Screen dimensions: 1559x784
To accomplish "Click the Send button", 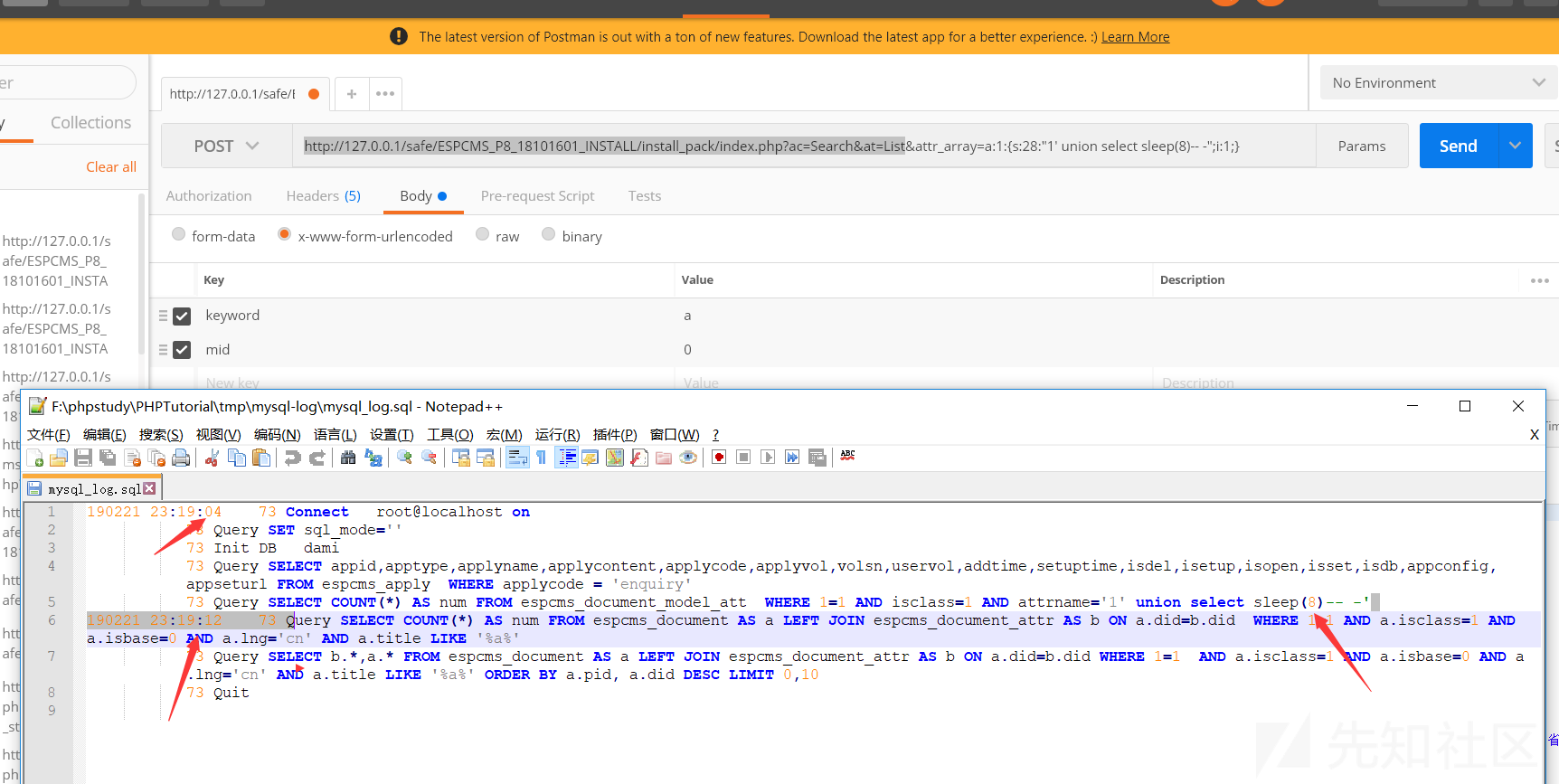I will [x=1459, y=146].
